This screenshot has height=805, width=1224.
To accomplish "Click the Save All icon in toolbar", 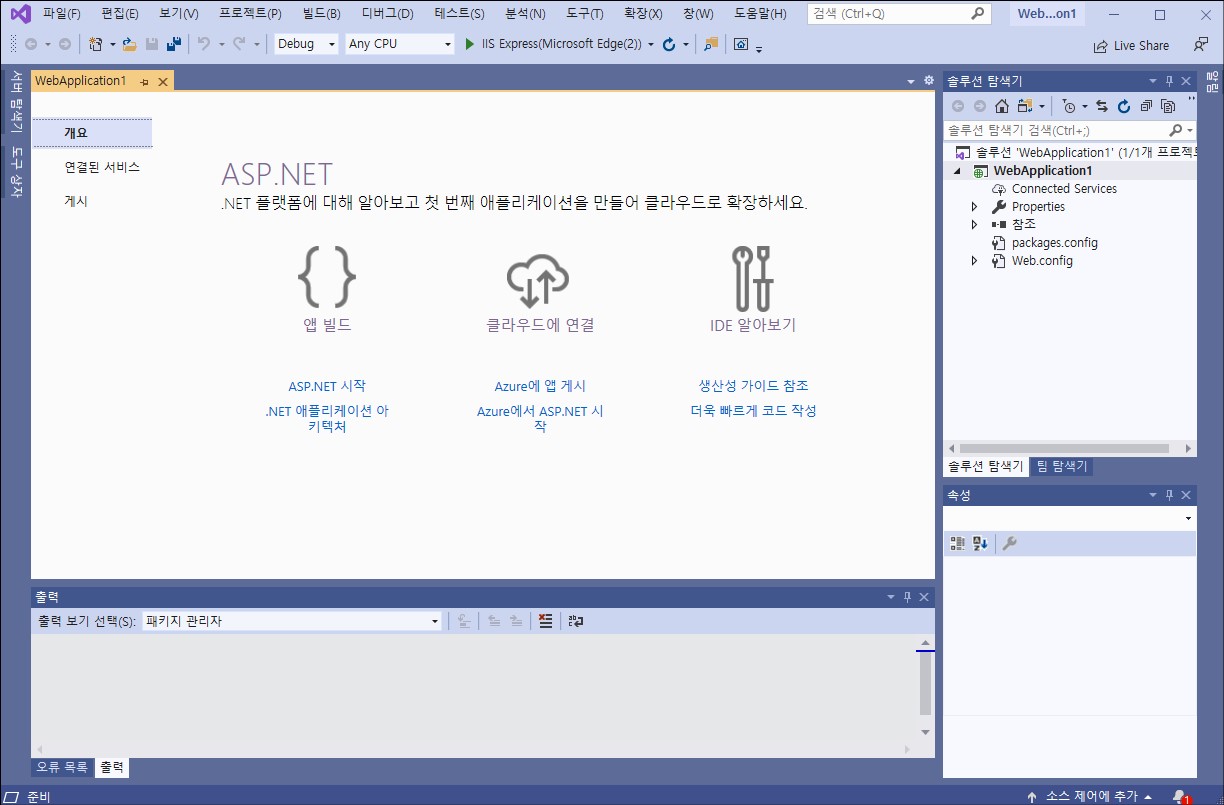I will [173, 44].
